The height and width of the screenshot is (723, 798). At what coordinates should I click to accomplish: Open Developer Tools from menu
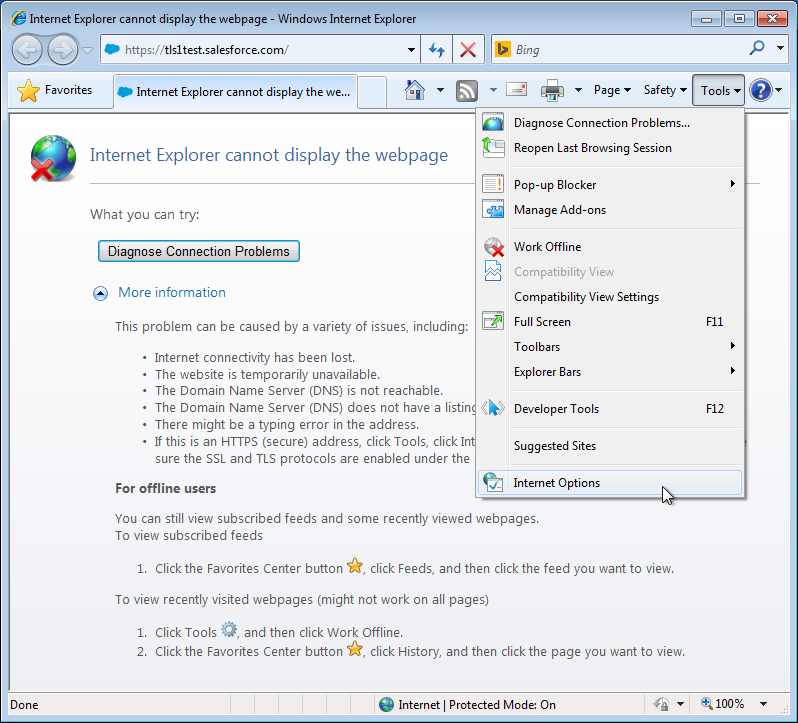[x=611, y=409]
